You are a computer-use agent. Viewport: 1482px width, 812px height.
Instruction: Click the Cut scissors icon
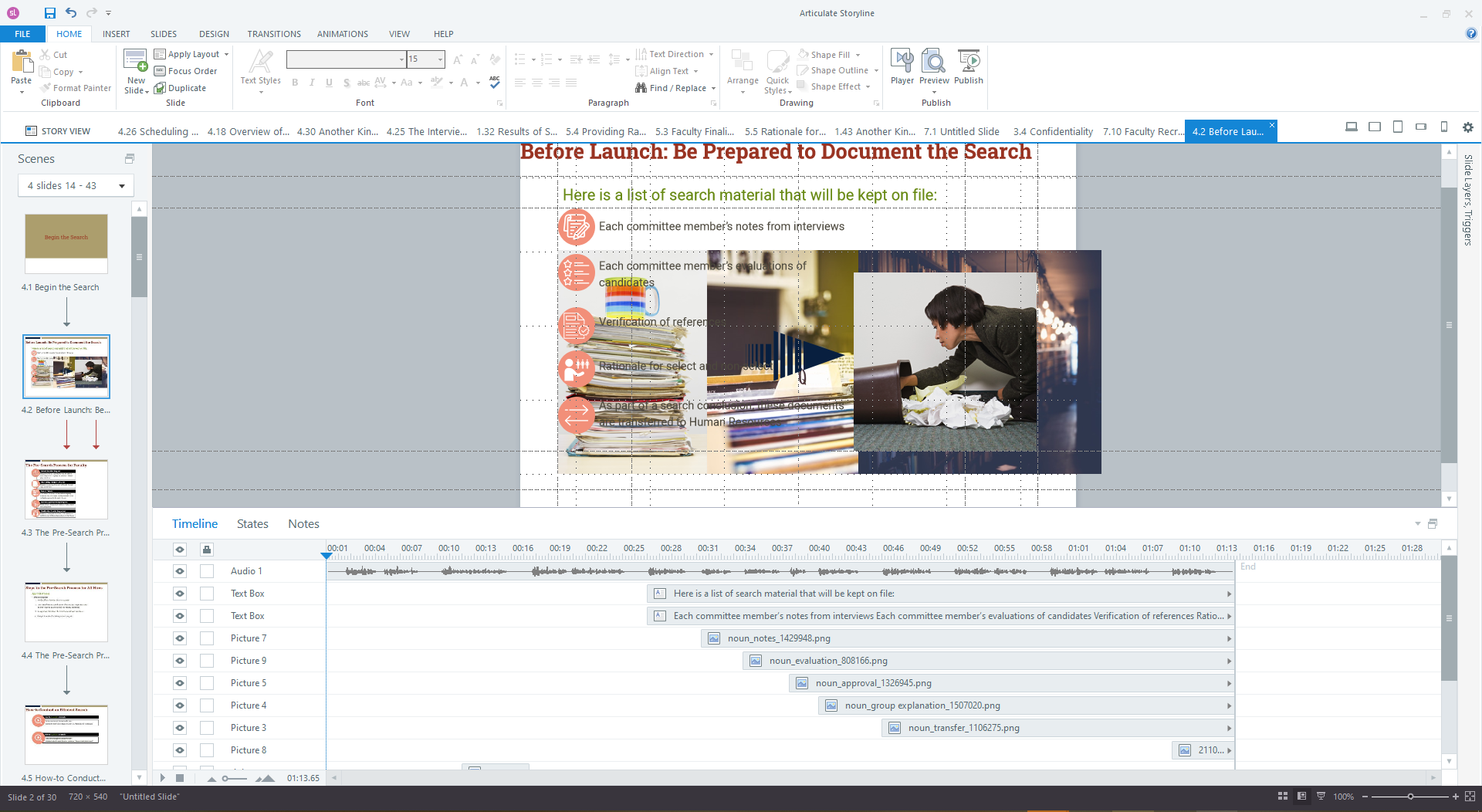(x=46, y=55)
